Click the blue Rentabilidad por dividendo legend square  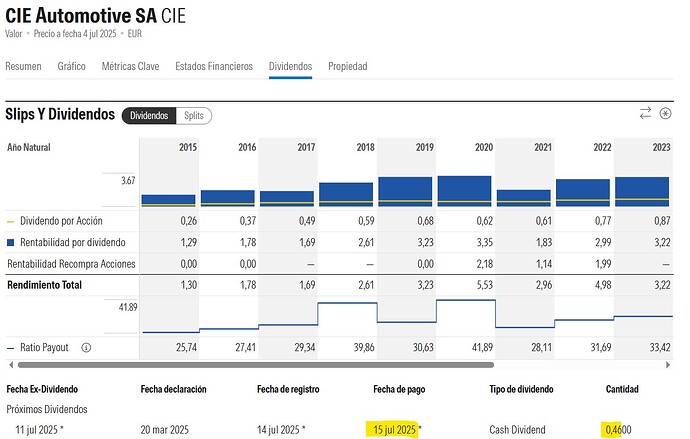click(11, 242)
